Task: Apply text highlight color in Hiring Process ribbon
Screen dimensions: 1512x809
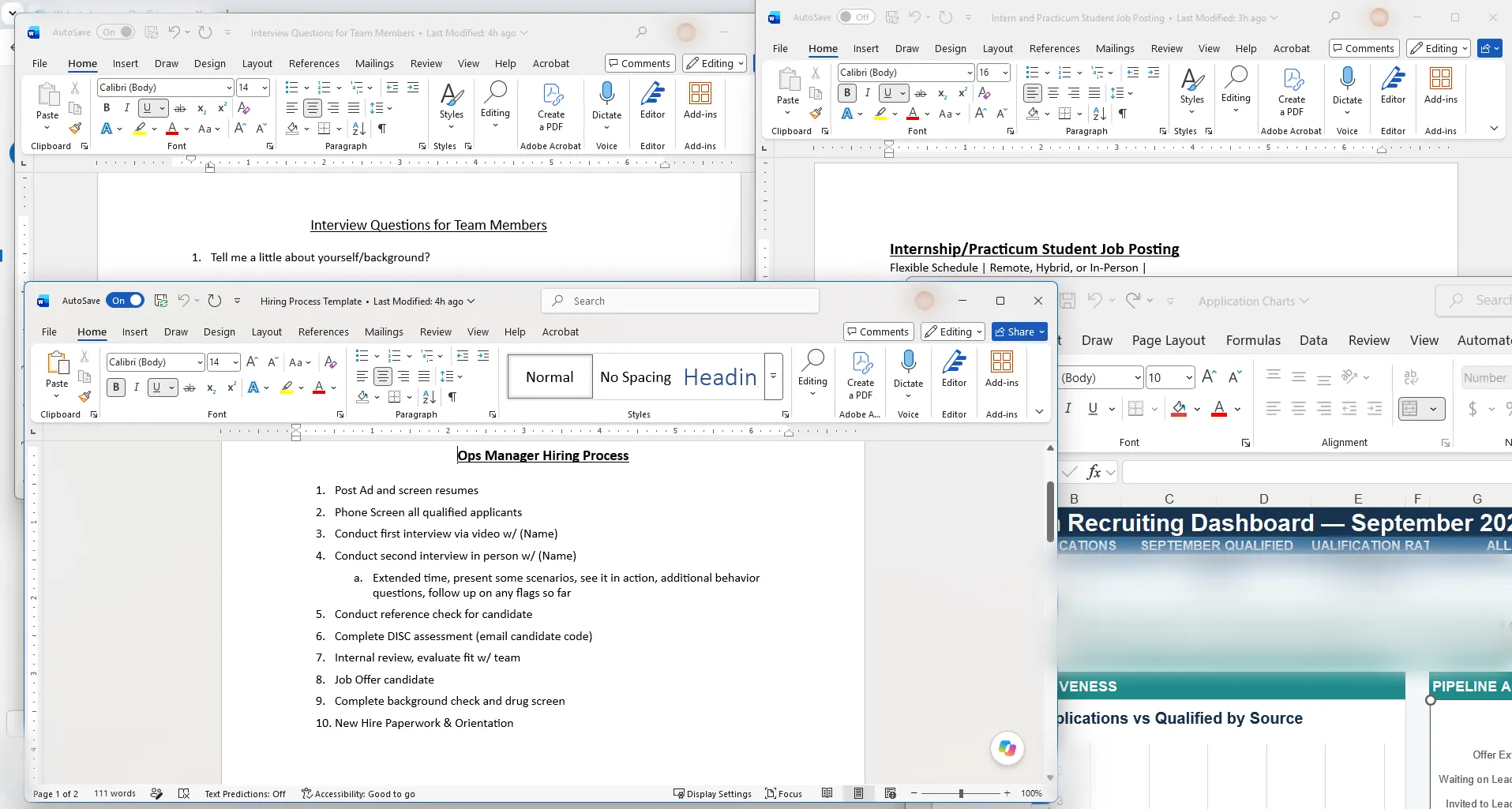Action: [x=287, y=388]
